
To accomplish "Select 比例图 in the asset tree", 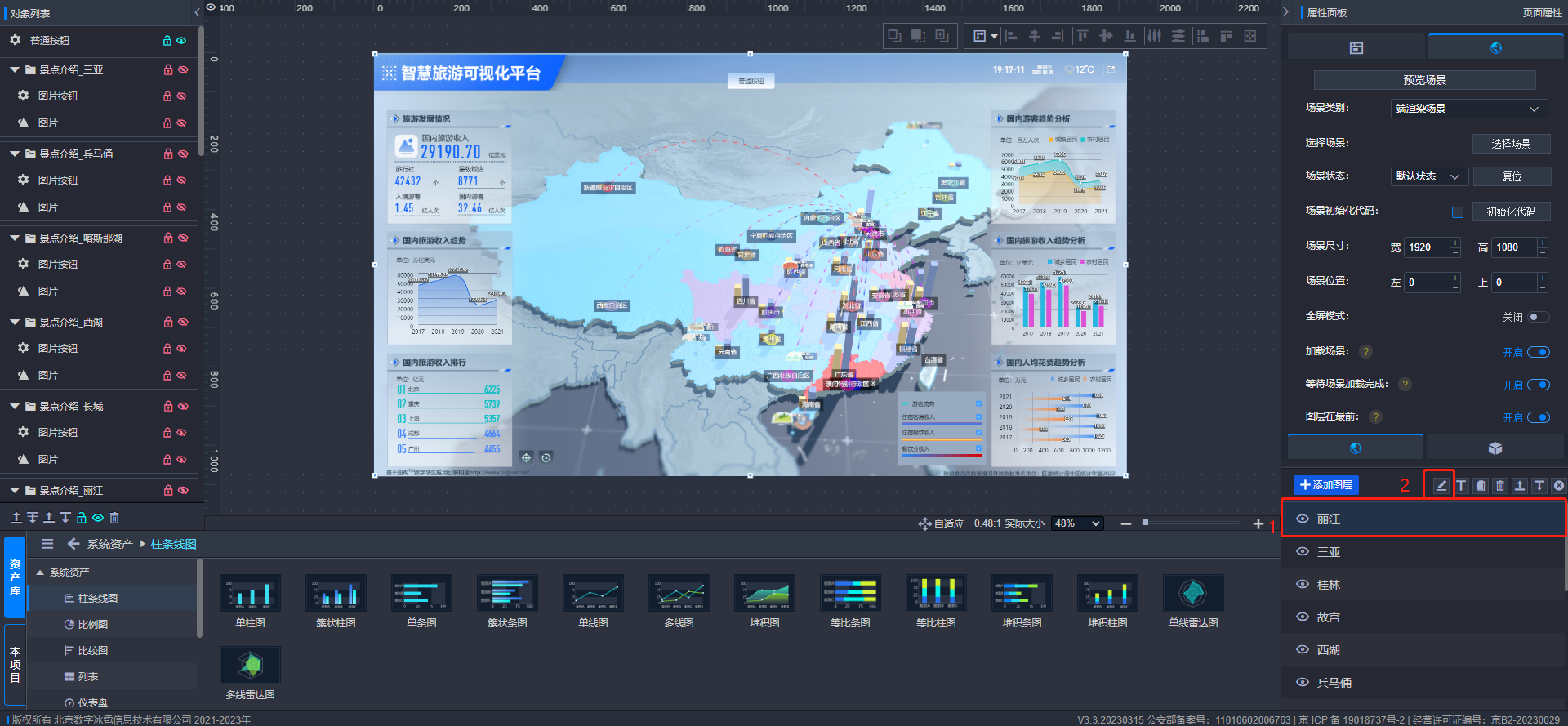I will [92, 625].
